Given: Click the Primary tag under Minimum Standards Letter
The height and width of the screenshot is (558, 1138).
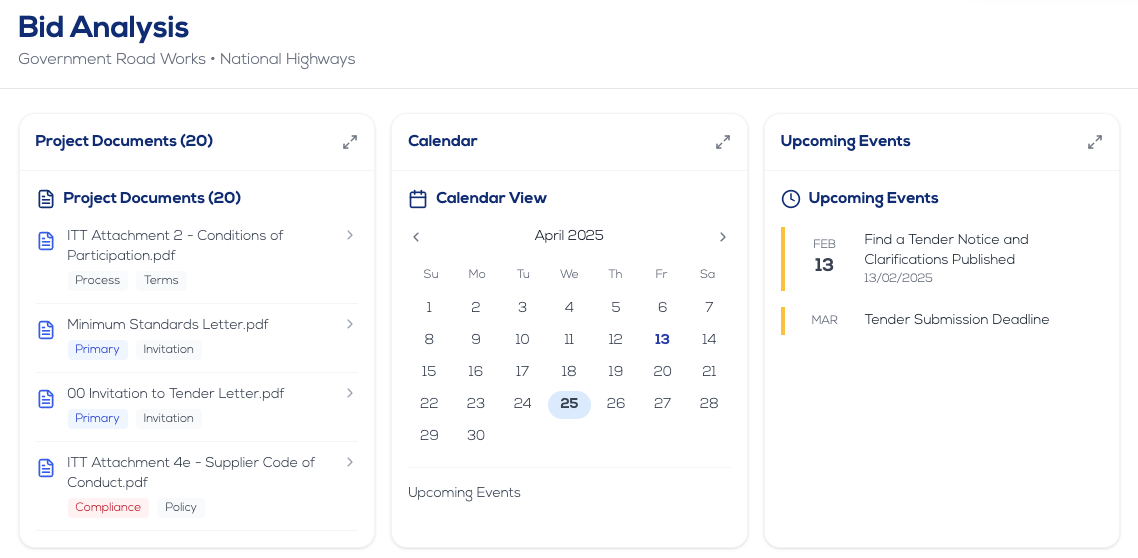Looking at the screenshot, I should coord(97,349).
